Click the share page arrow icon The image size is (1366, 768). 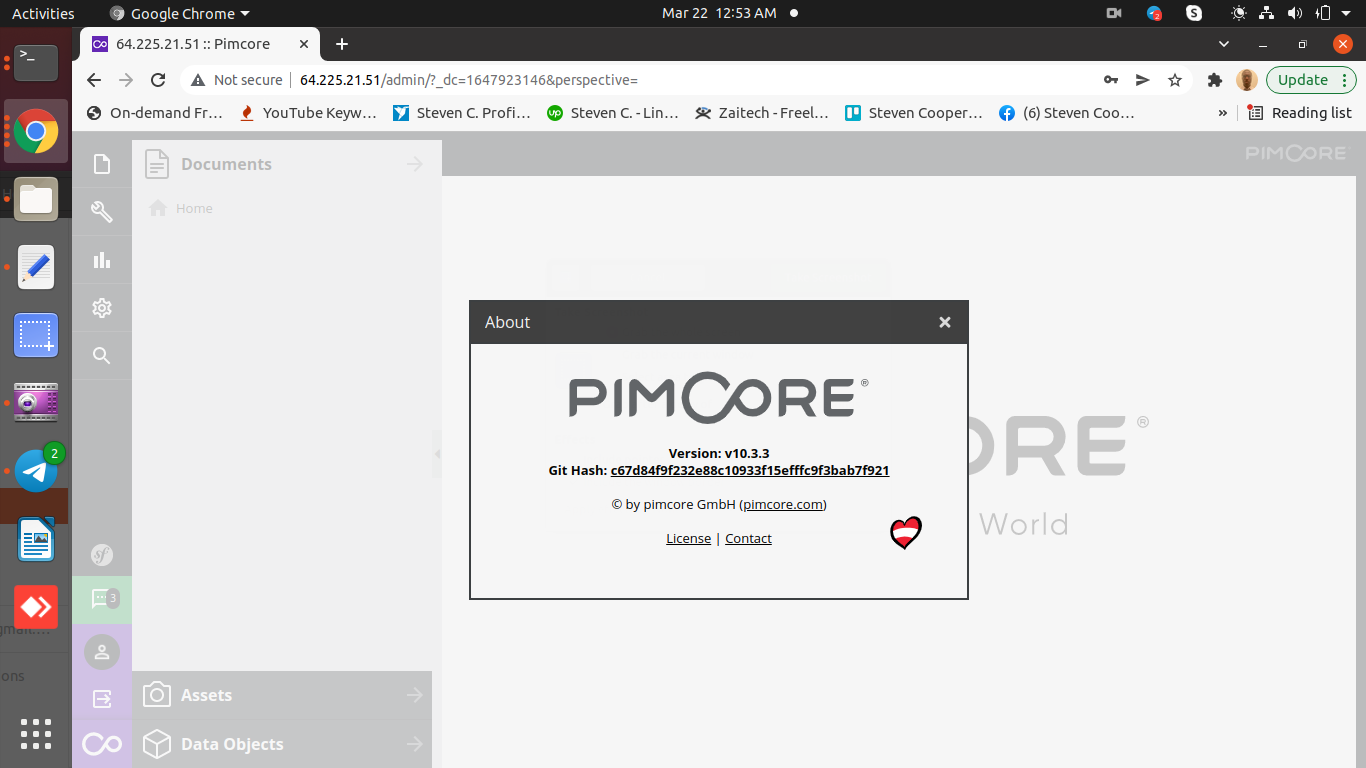1143,80
